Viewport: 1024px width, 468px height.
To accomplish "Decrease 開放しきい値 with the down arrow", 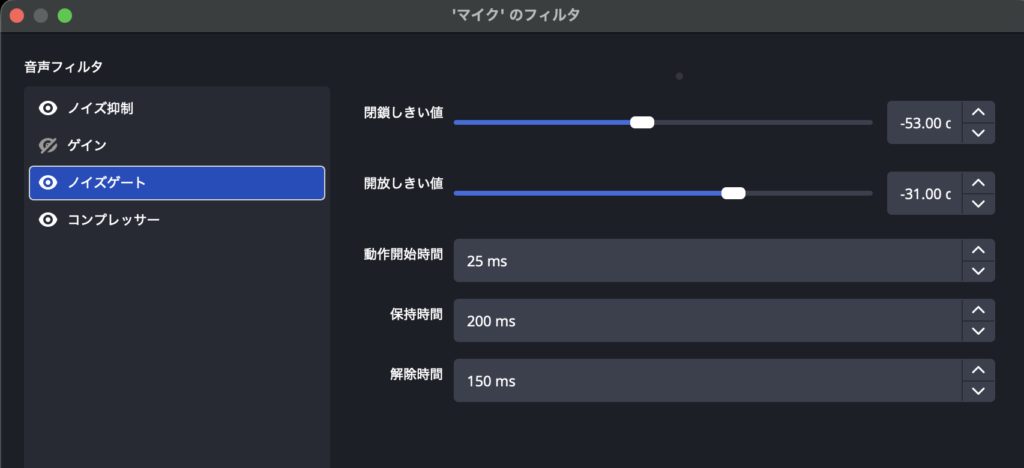I will point(977,203).
